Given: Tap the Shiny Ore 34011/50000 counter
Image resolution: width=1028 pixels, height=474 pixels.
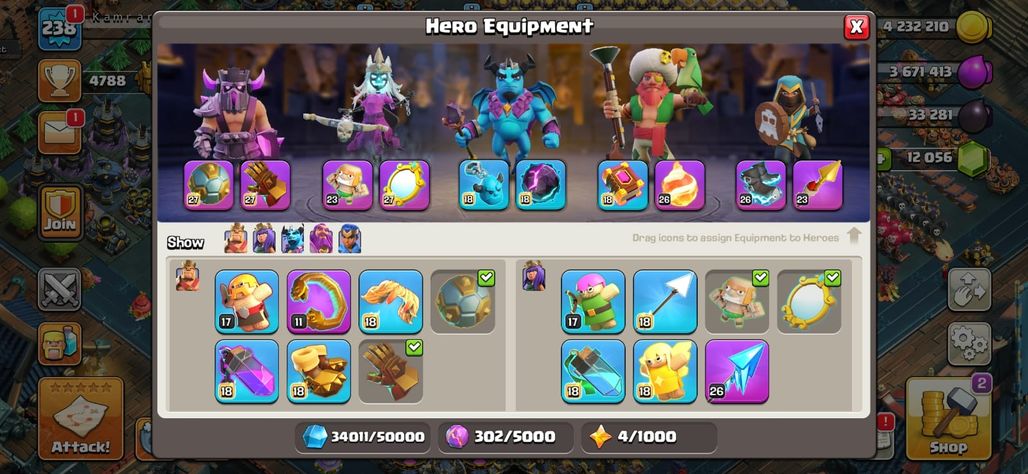Looking at the screenshot, I should 363,437.
